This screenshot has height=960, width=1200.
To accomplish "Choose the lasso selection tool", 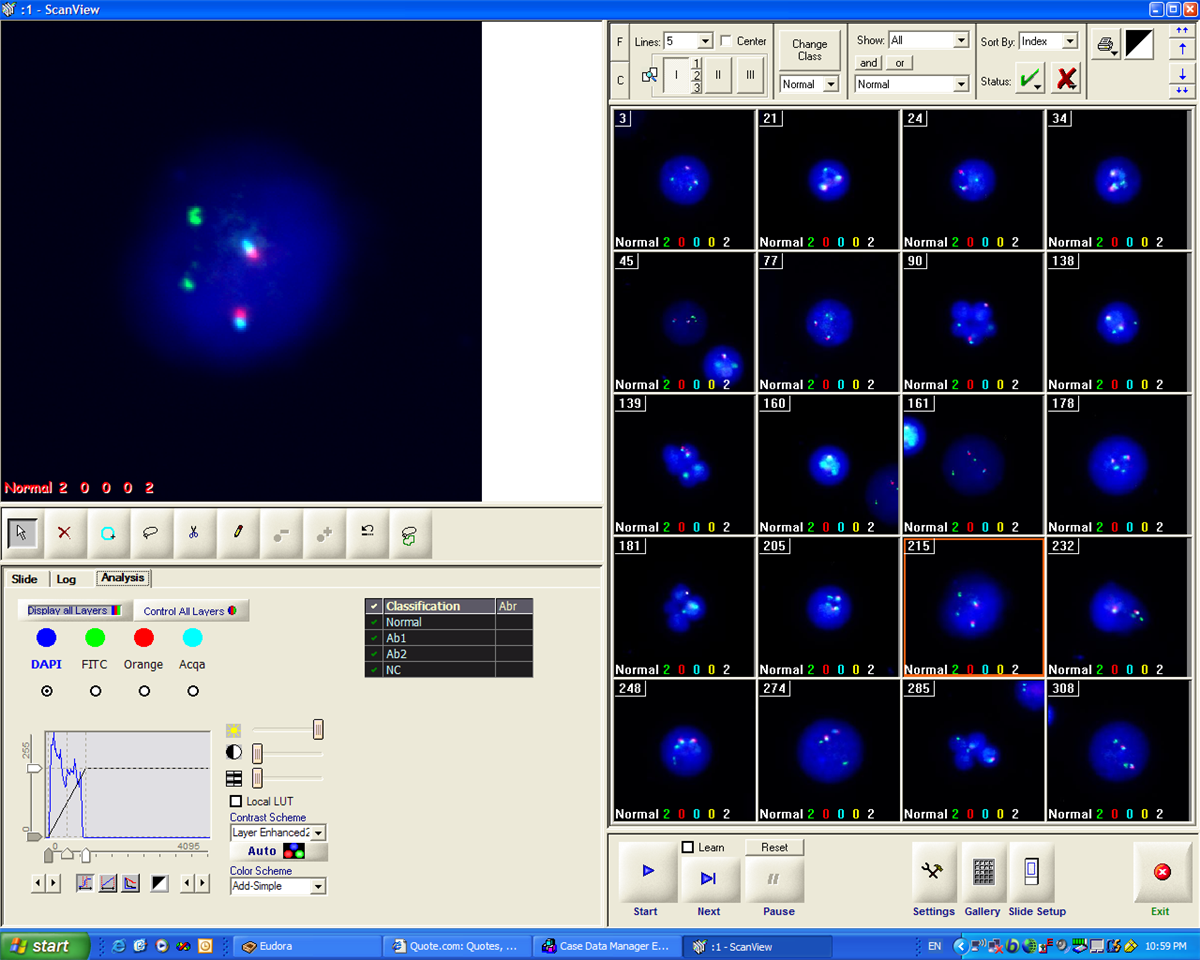I will point(151,533).
